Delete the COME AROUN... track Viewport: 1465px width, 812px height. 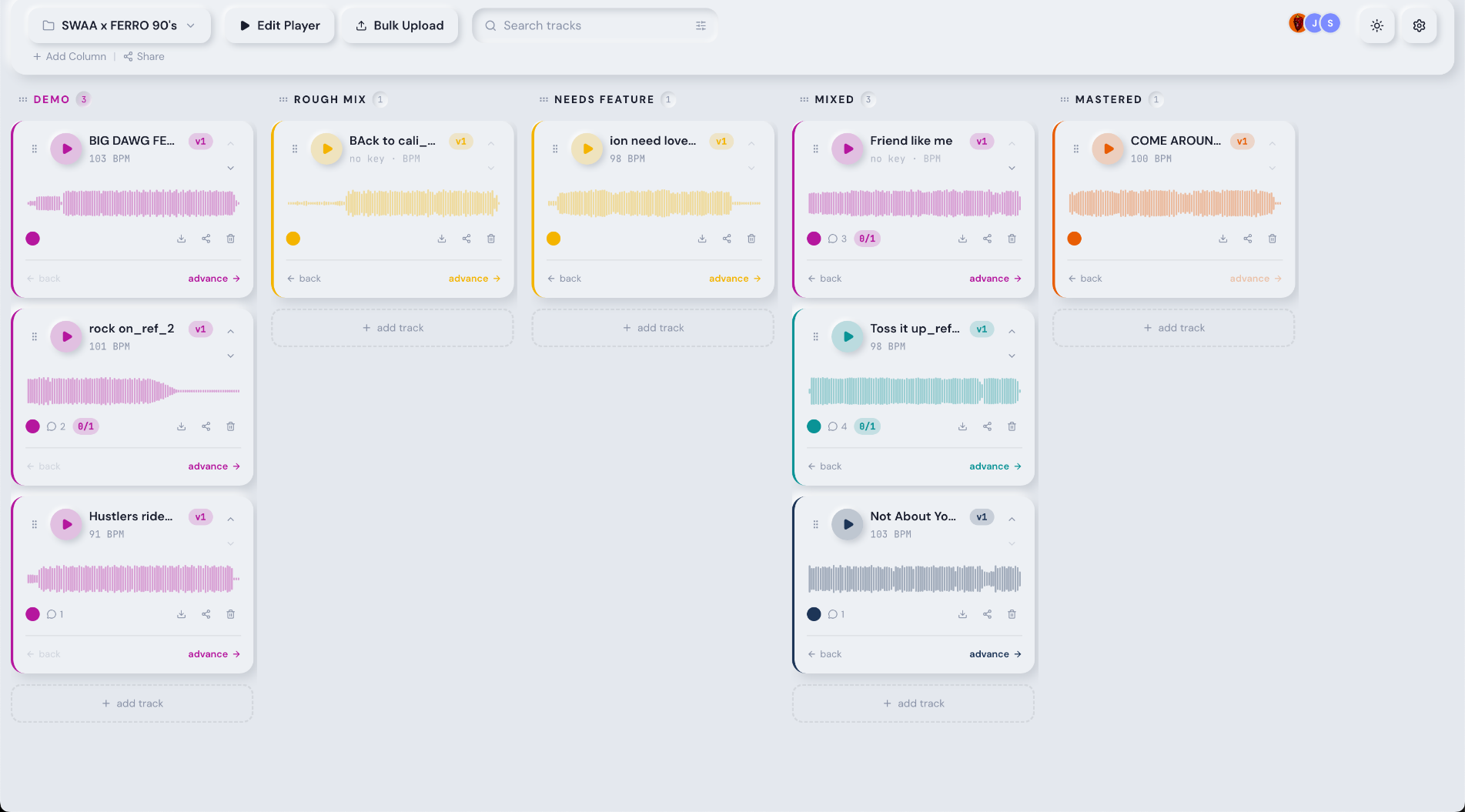click(1273, 239)
